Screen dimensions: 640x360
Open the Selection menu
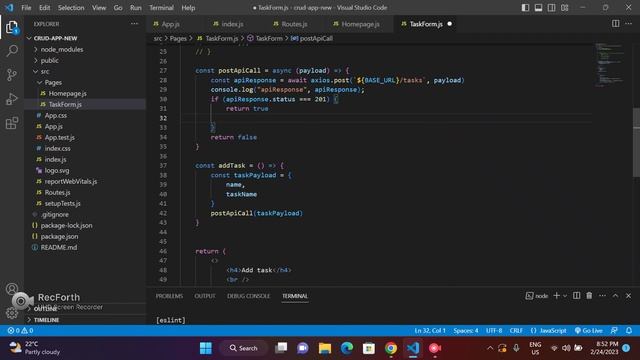tap(71, 8)
